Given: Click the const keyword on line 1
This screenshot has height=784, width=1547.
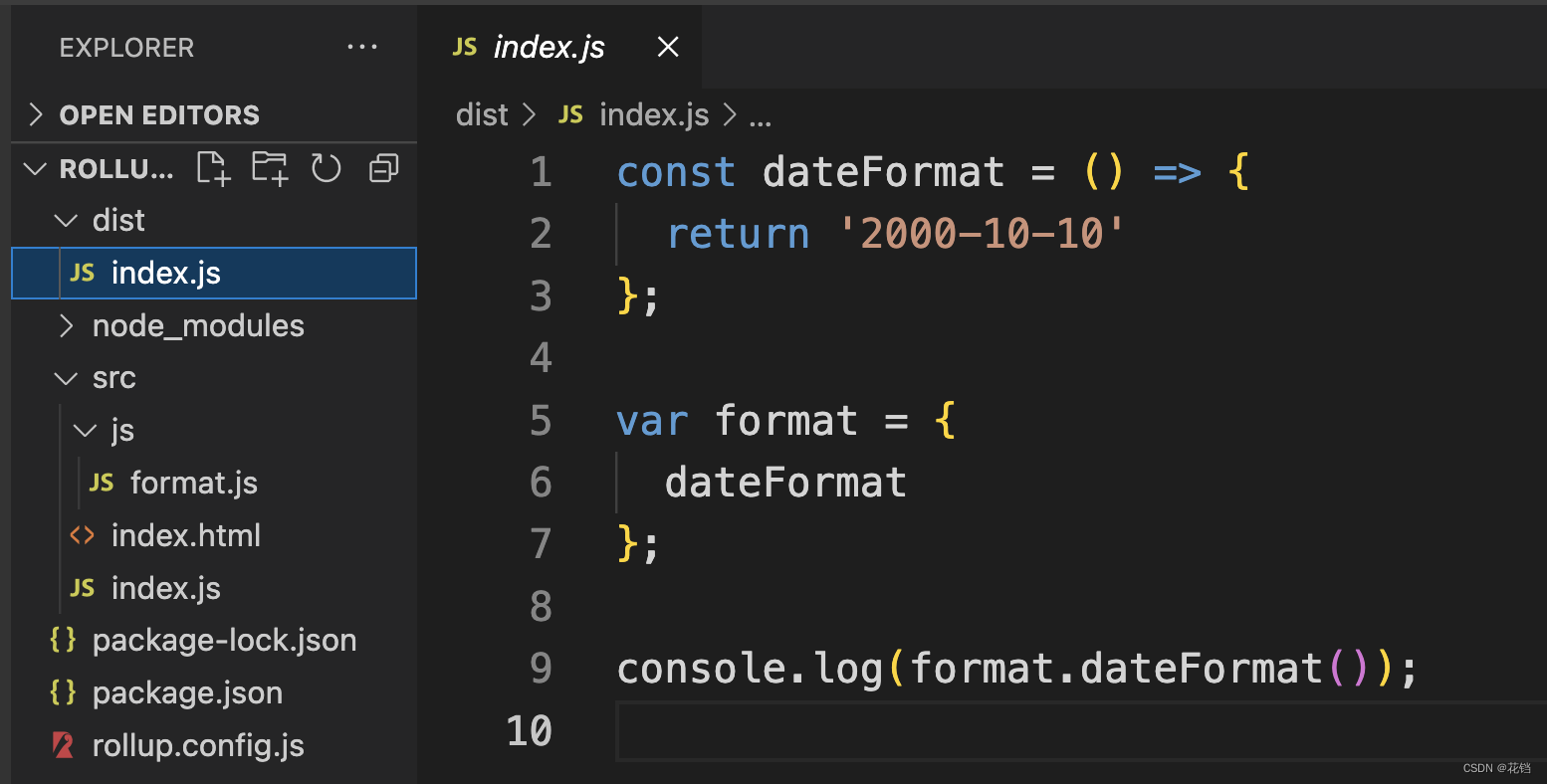Looking at the screenshot, I should [x=677, y=172].
